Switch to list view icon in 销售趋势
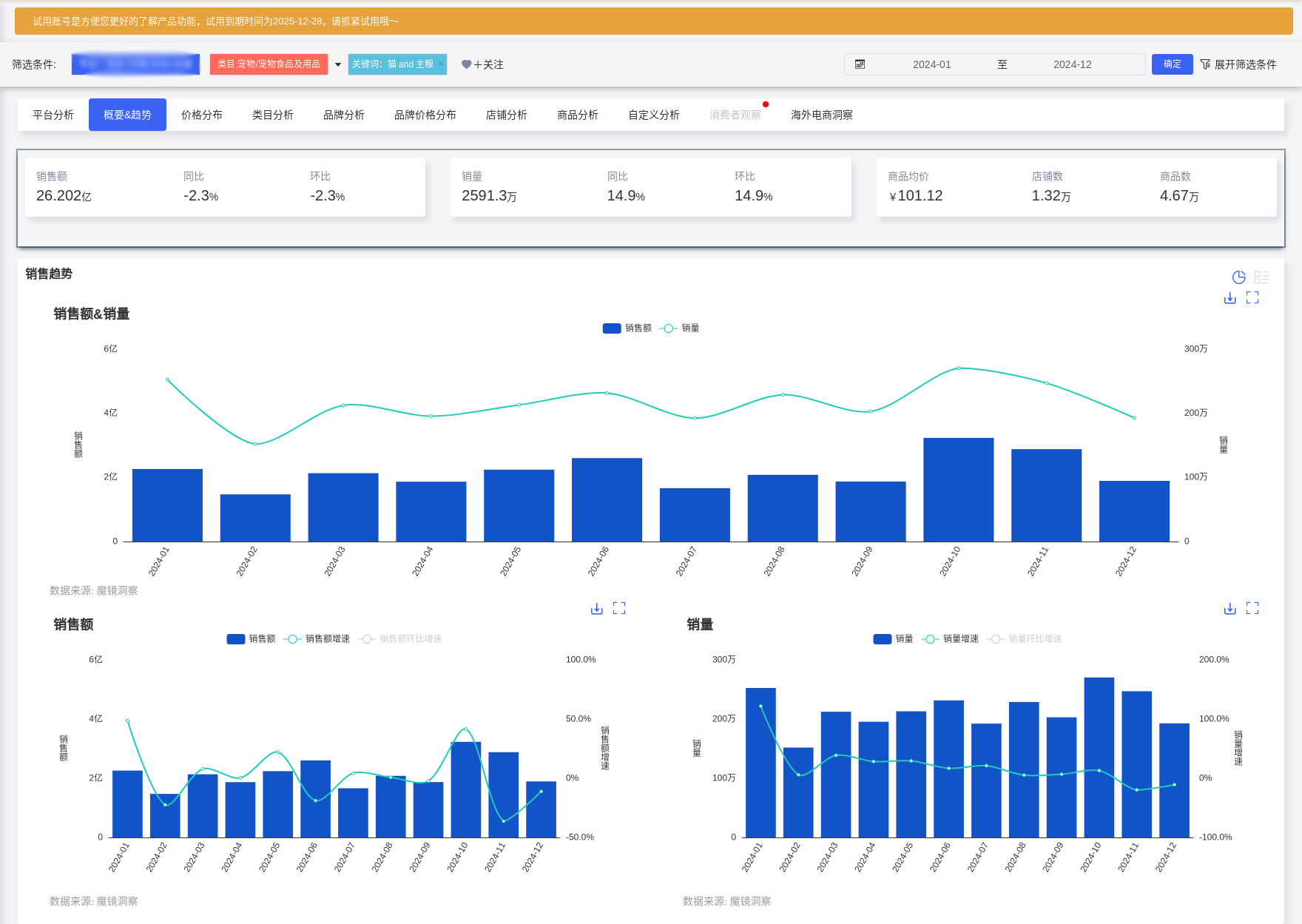The width and height of the screenshot is (1302, 924). (1261, 277)
